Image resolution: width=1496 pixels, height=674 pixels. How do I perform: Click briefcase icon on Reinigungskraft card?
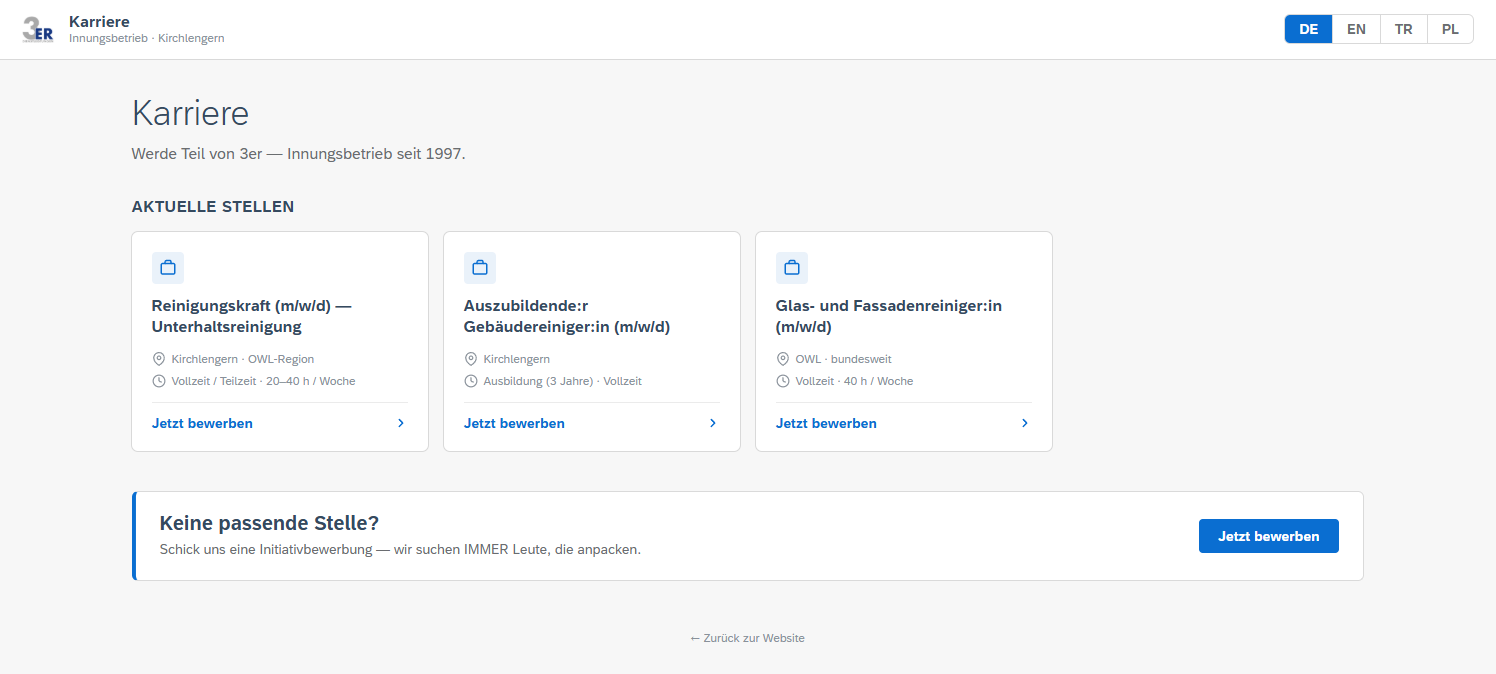[168, 268]
